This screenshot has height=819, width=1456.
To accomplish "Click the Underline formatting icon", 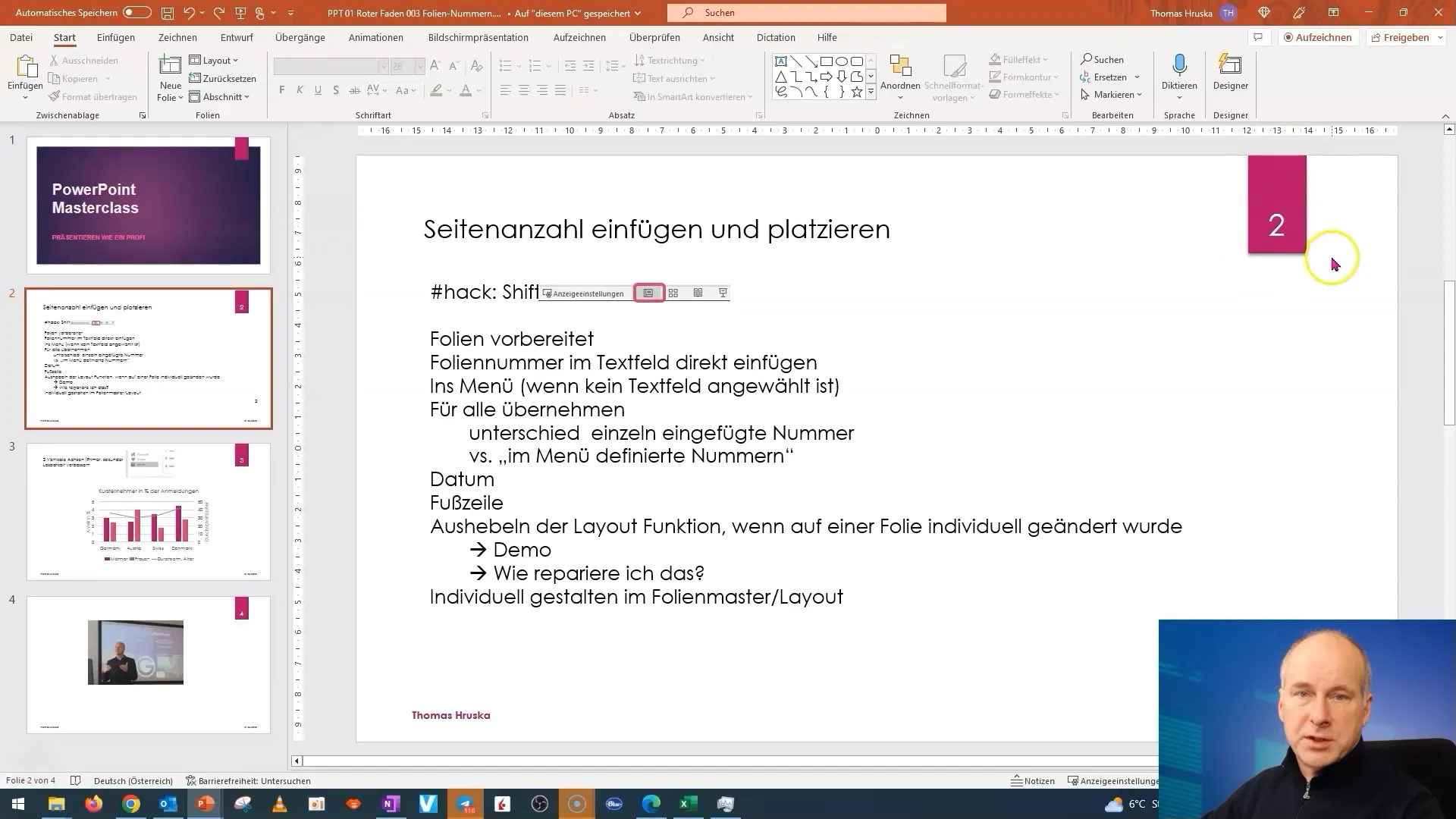I will click(x=317, y=90).
